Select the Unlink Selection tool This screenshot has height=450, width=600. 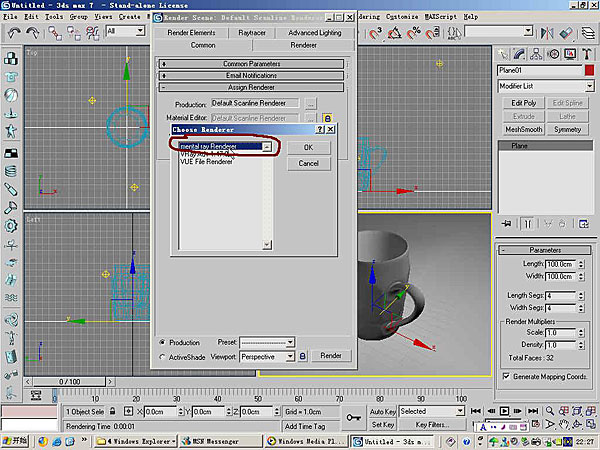click(x=74, y=33)
